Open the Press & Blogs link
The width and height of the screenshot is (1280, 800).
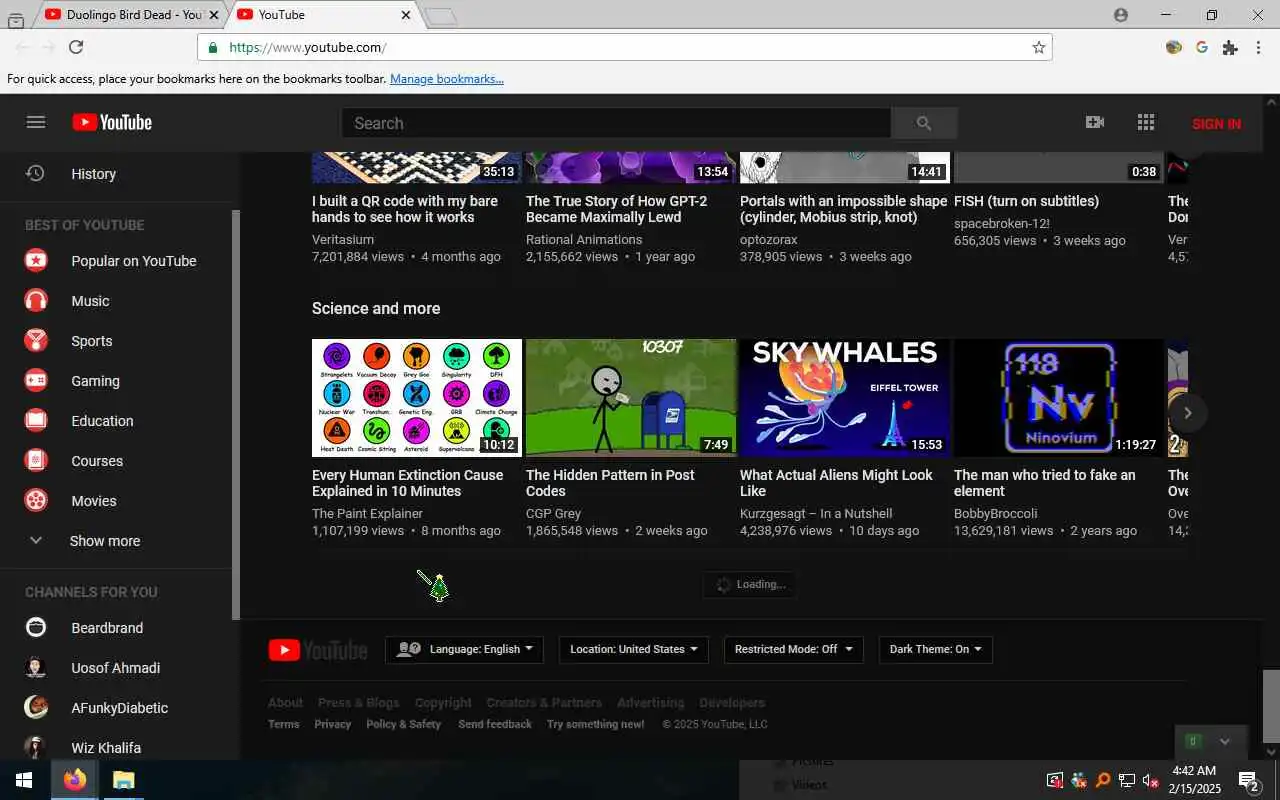(358, 703)
